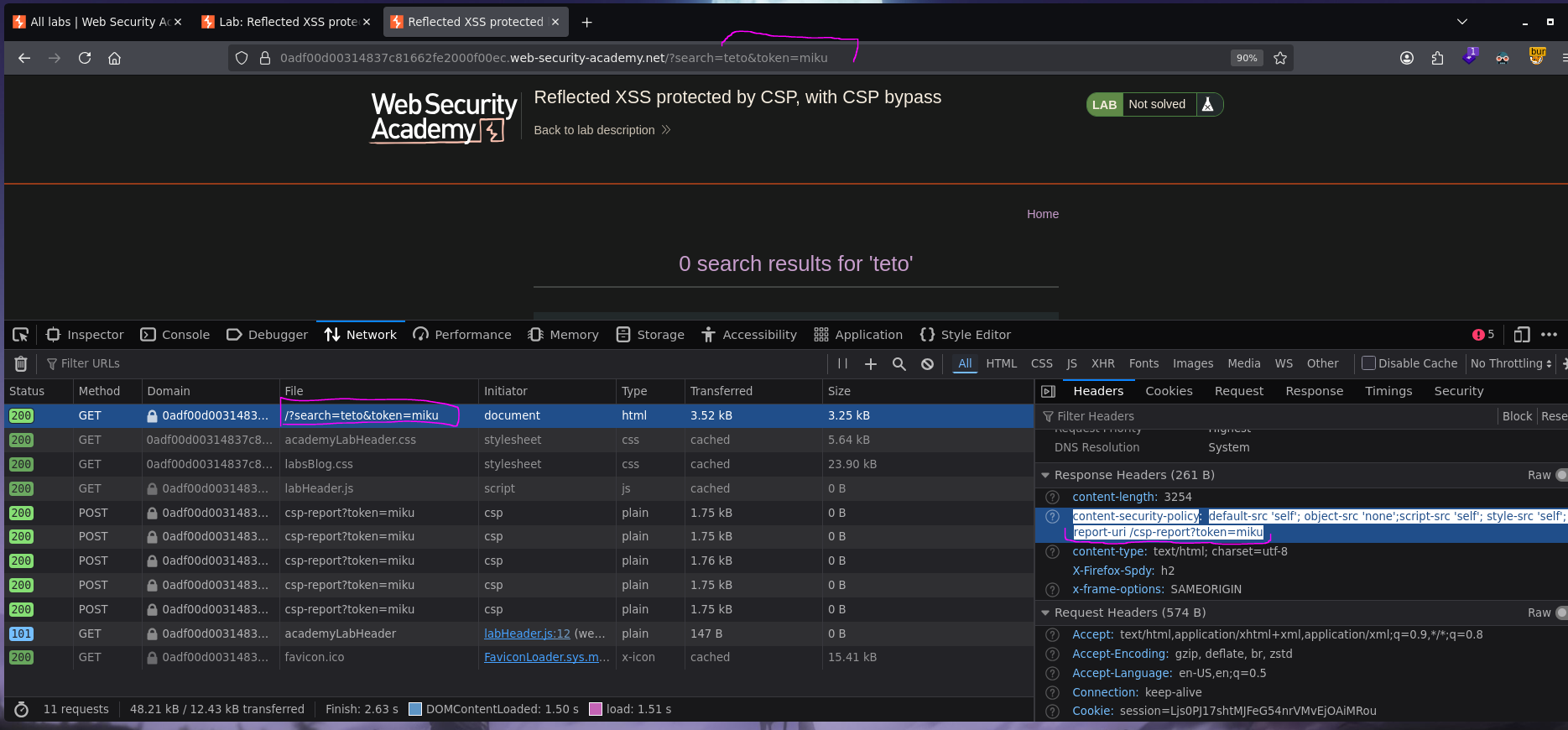Click the padlock site information icon
Image resolution: width=1568 pixels, height=730 pixels.
[265, 58]
